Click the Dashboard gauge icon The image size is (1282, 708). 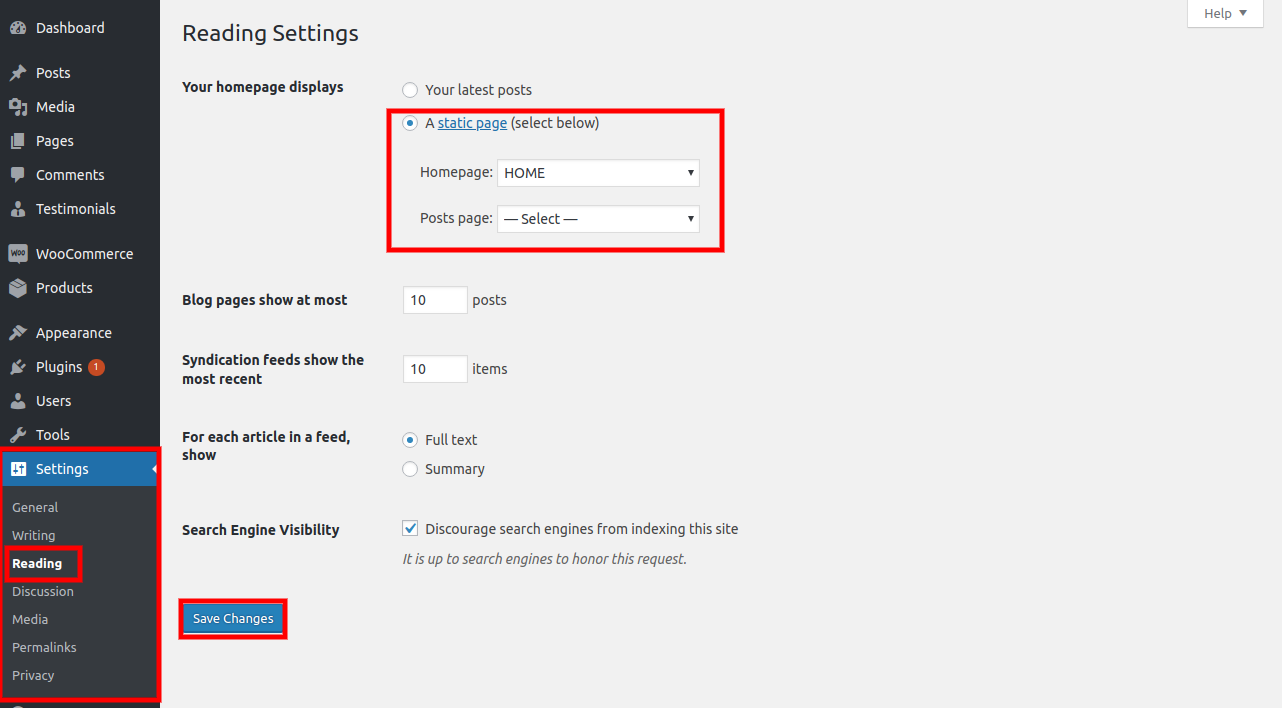18,28
